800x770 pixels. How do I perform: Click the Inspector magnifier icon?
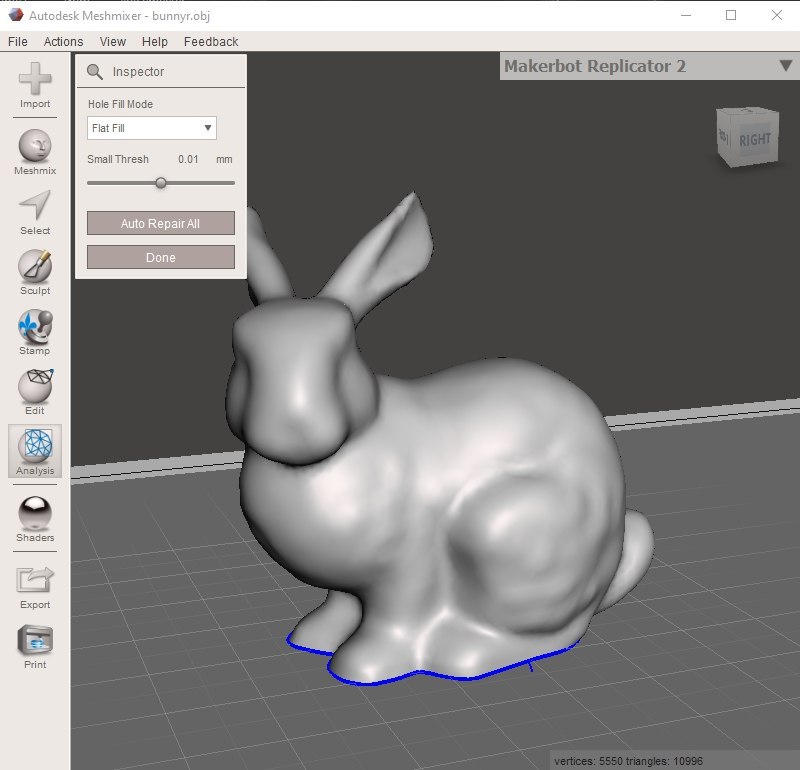pos(94,72)
